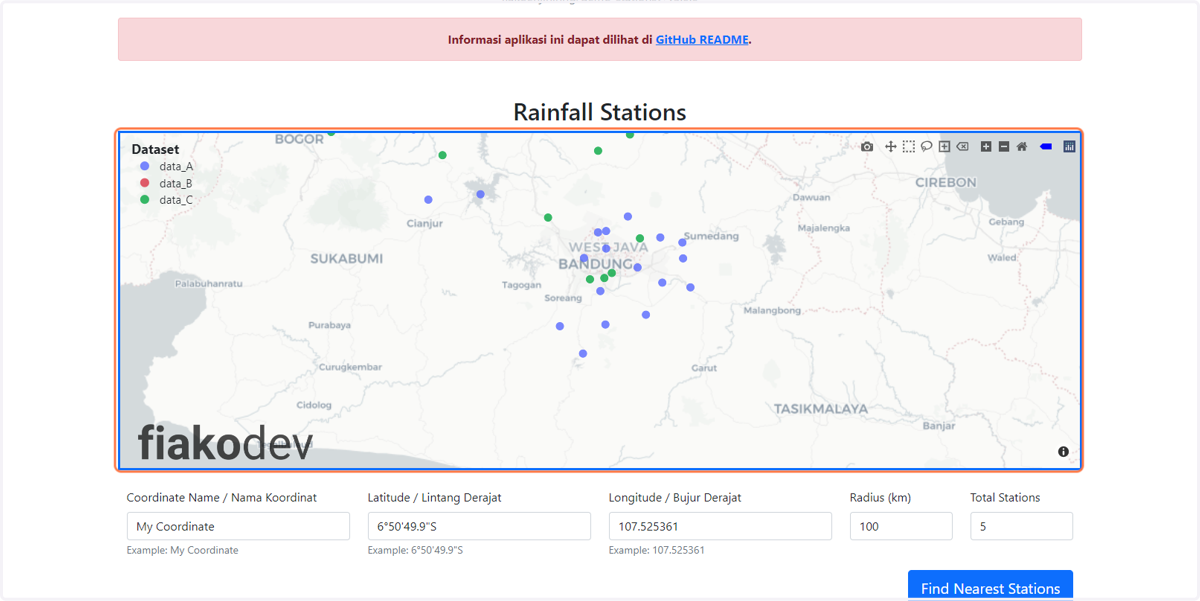This screenshot has height=601, width=1200.
Task: Click the Majalengka label on map
Action: (x=824, y=227)
